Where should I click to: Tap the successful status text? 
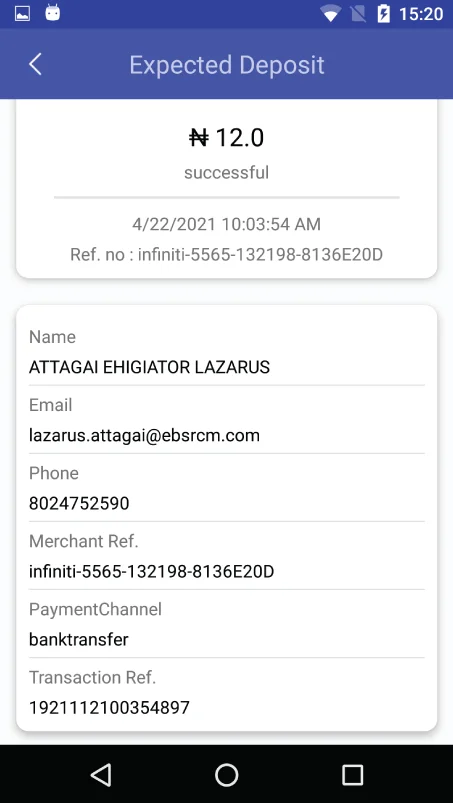coord(226,173)
